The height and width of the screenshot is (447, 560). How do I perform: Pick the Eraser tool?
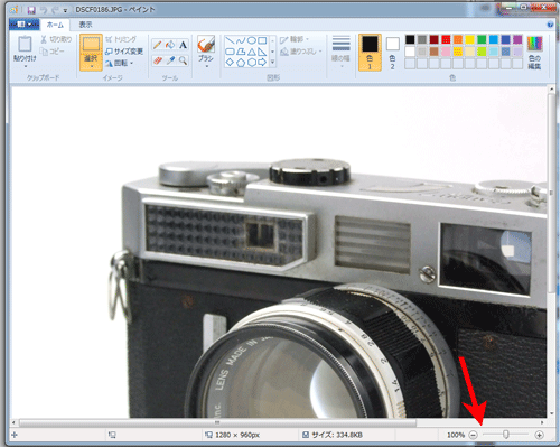(158, 60)
